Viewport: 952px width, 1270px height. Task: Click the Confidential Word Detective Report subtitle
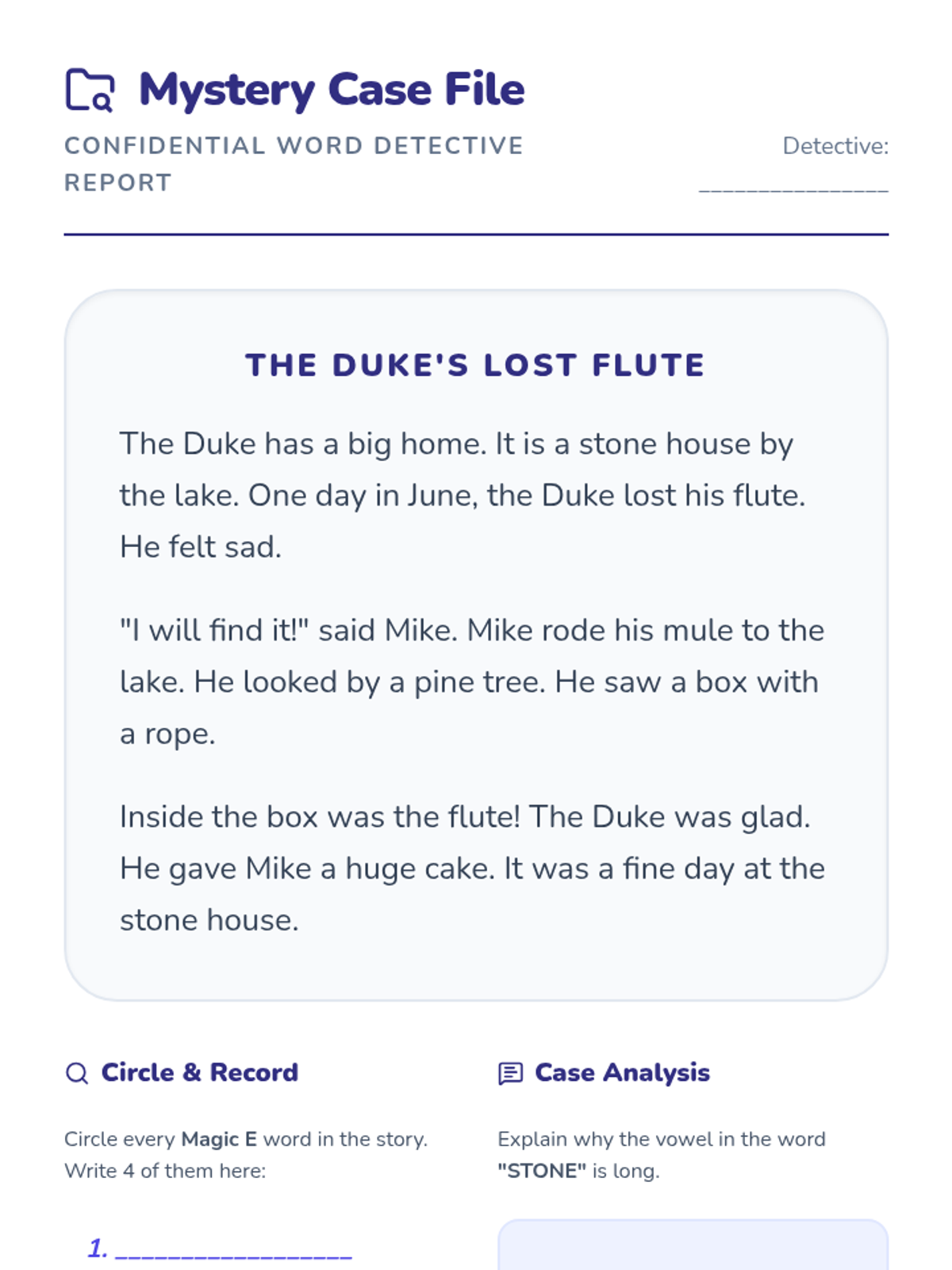click(294, 164)
